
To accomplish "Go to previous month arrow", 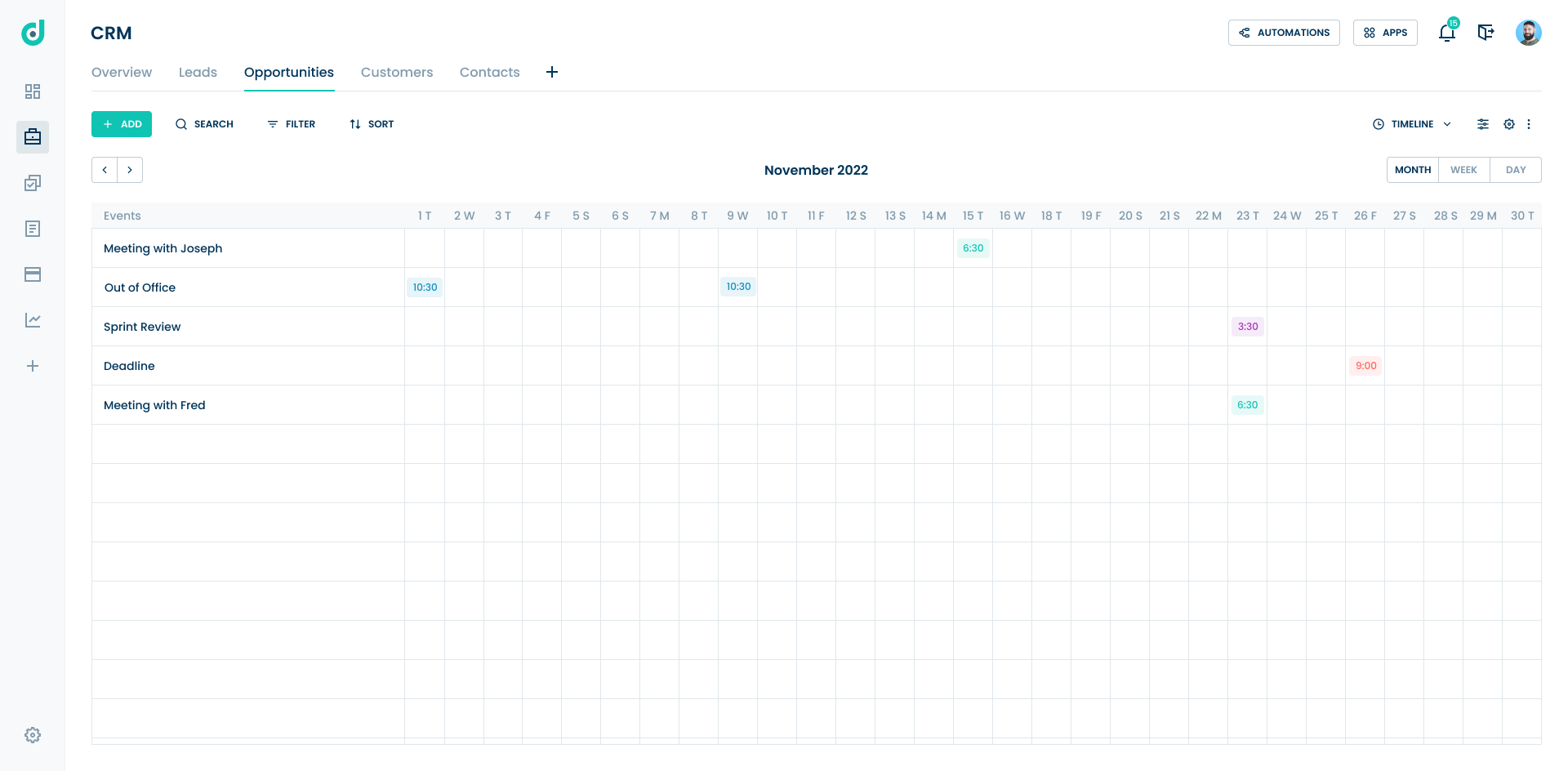I will point(105,170).
